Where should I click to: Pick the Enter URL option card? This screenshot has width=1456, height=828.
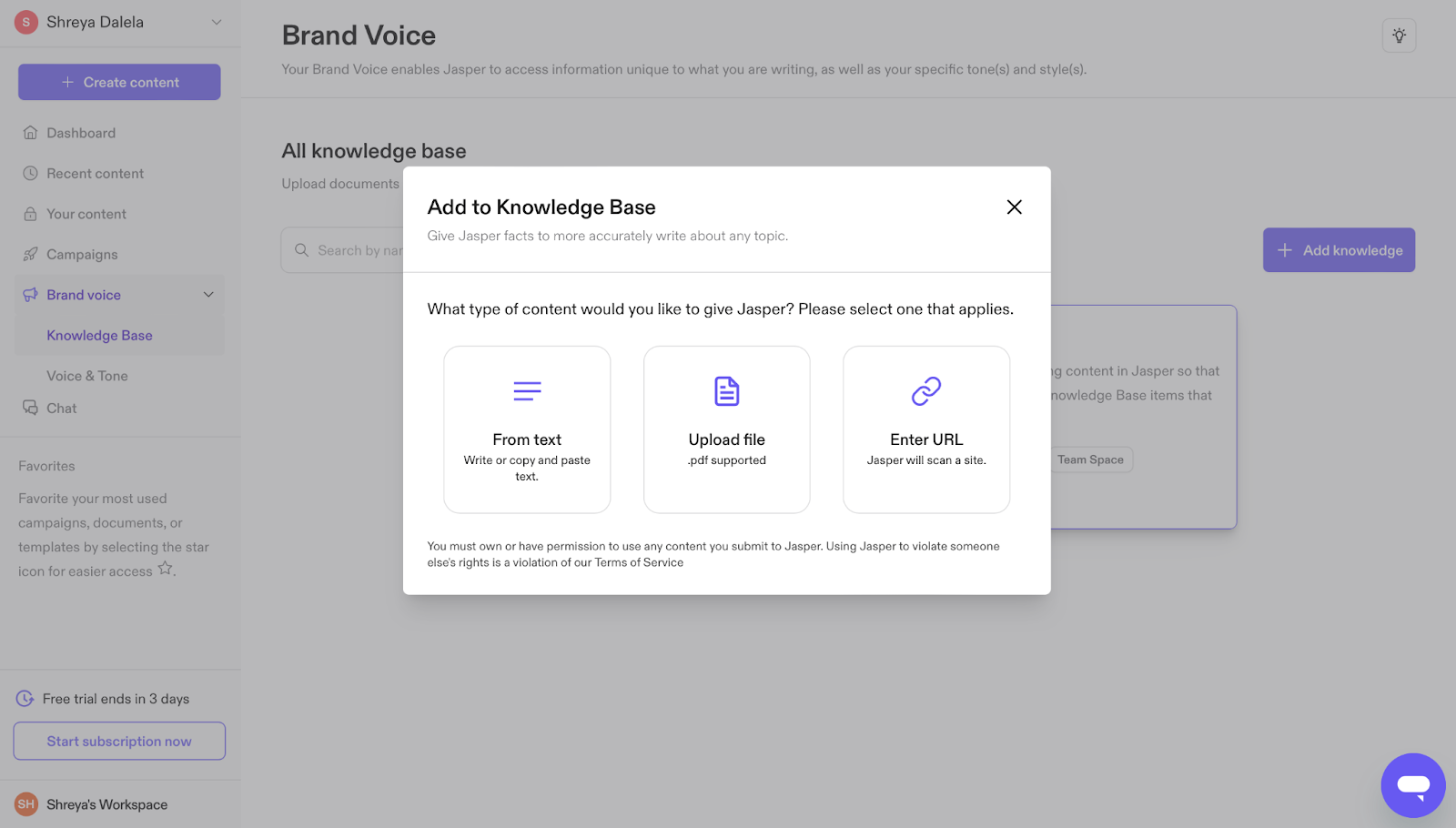click(926, 429)
